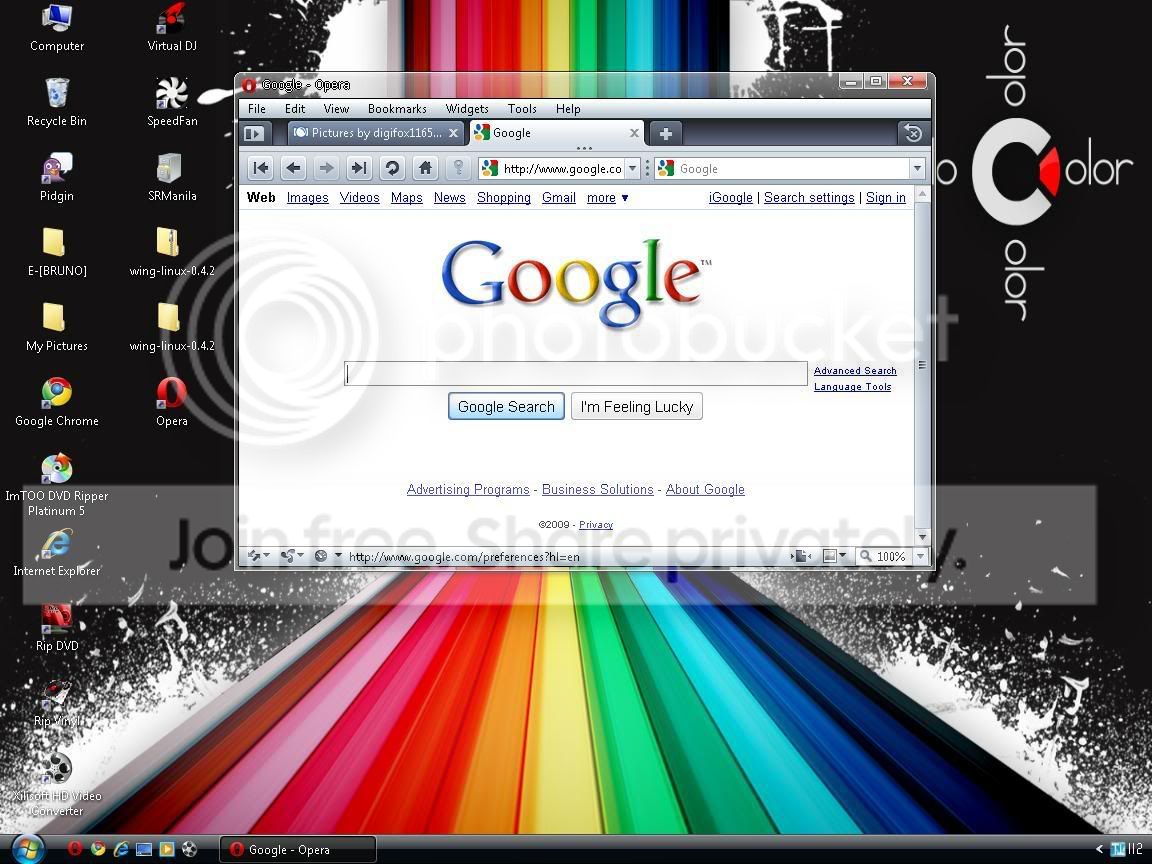1152x864 pixels.
Task: Expand the address bar dropdown arrow
Action: 632,169
